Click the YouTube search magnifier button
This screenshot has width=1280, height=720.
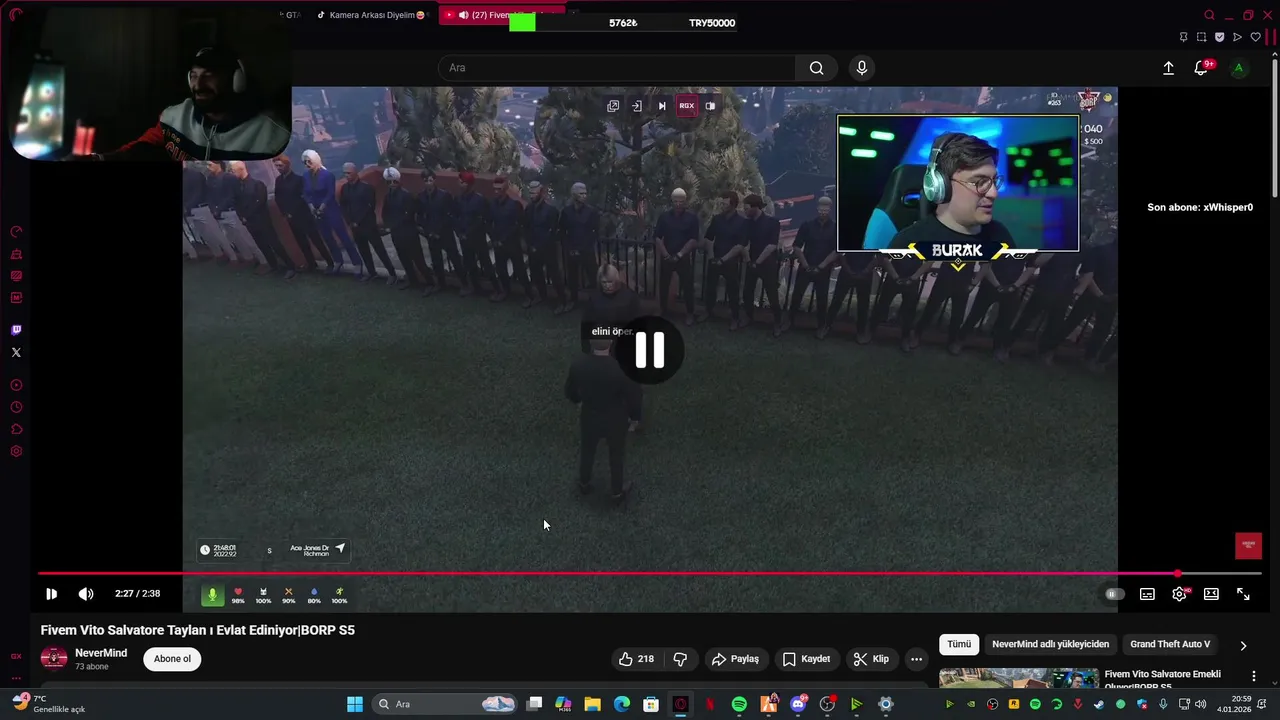(817, 68)
